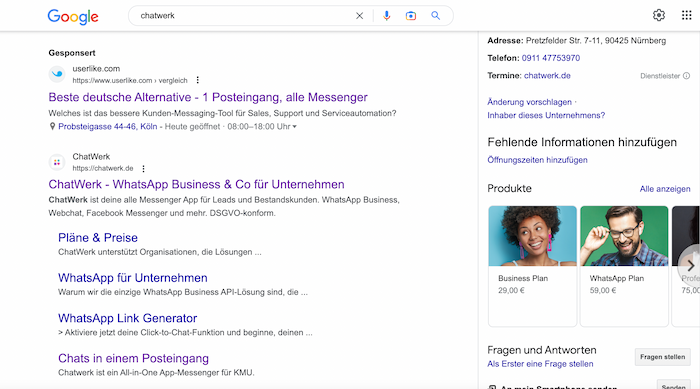Open the chatwerk.de Termine link
The width and height of the screenshot is (700, 389).
click(547, 76)
